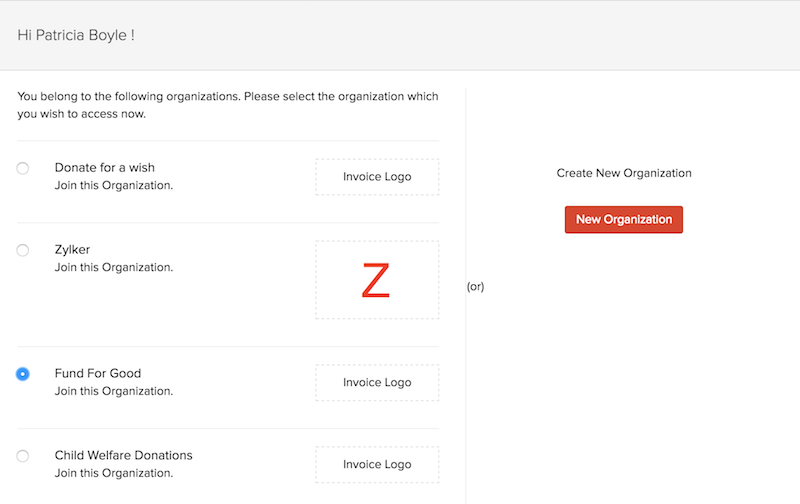800x504 pixels.
Task: Click the Invoice Logo placeholder for Donate for a wish
Action: tap(377, 177)
